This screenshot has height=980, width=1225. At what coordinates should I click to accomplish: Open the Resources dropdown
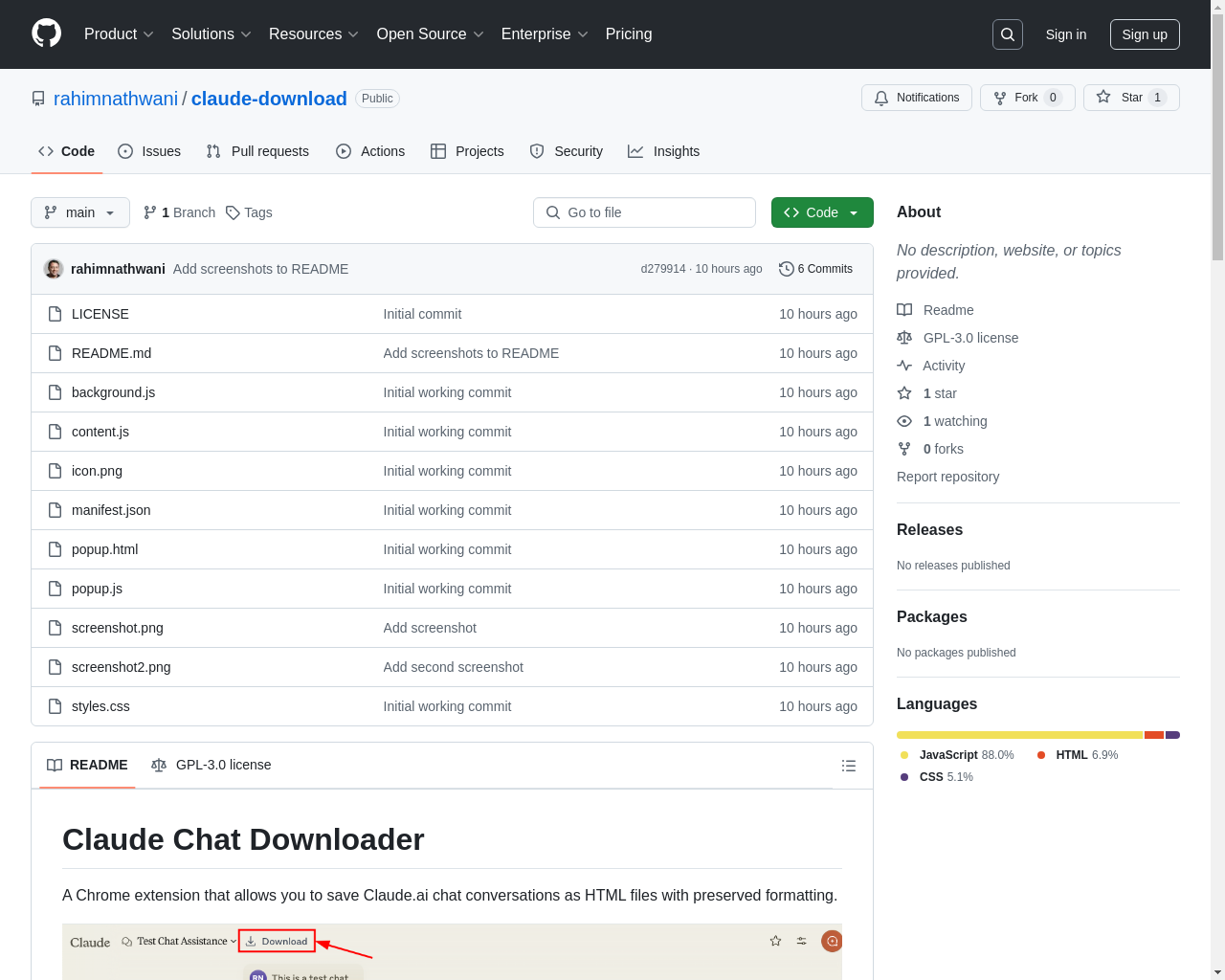pos(314,34)
